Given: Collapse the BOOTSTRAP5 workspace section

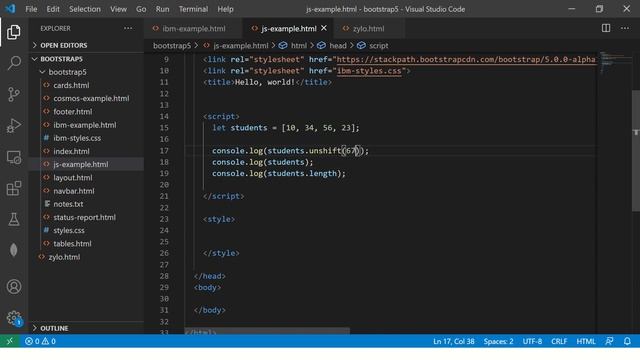Looking at the screenshot, I should pos(61,59).
